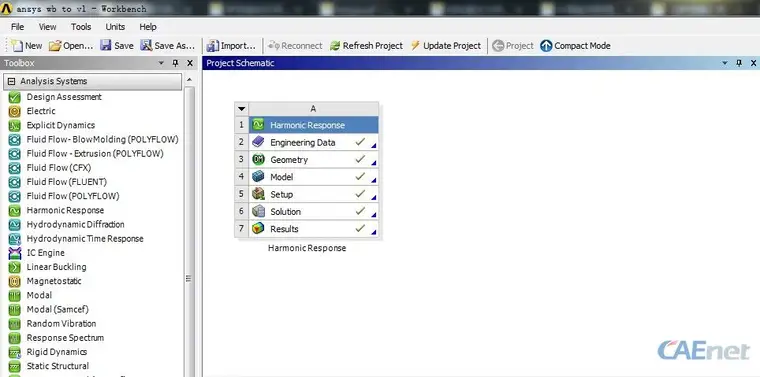The height and width of the screenshot is (377, 760).
Task: Click the Modal (Samcef) icon
Action: 15,309
